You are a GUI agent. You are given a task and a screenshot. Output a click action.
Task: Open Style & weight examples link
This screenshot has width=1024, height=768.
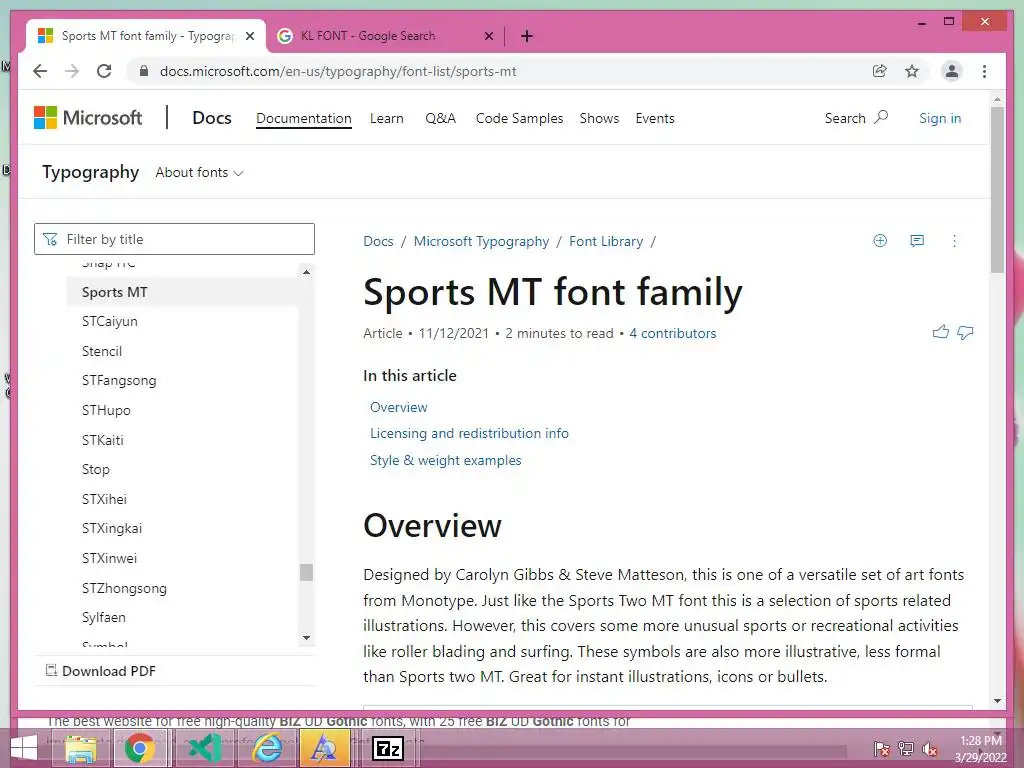[x=445, y=460]
